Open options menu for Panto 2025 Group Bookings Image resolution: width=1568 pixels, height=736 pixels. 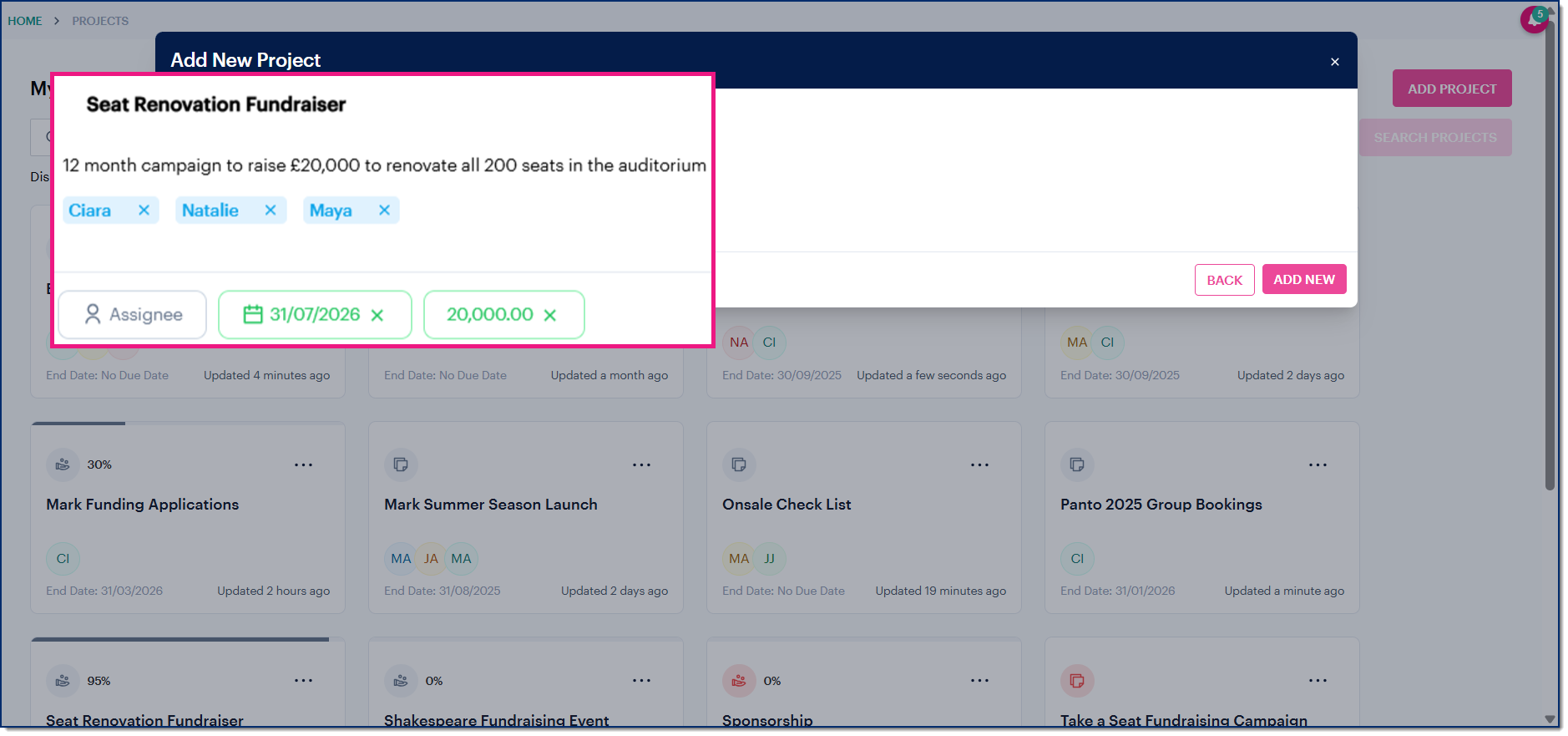[1318, 464]
